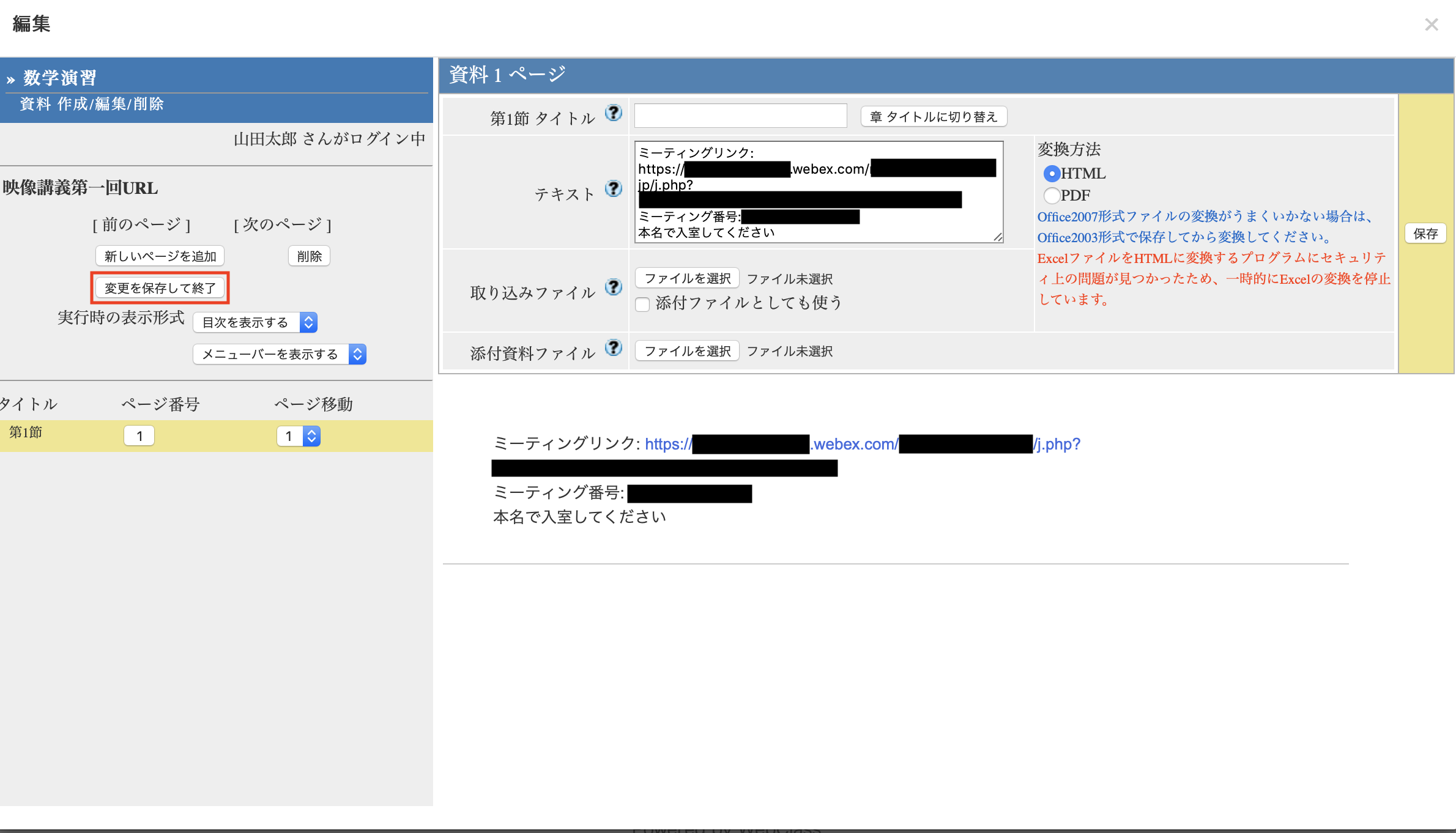Click 変換方法 label
The height and width of the screenshot is (833, 1456).
point(1069,149)
